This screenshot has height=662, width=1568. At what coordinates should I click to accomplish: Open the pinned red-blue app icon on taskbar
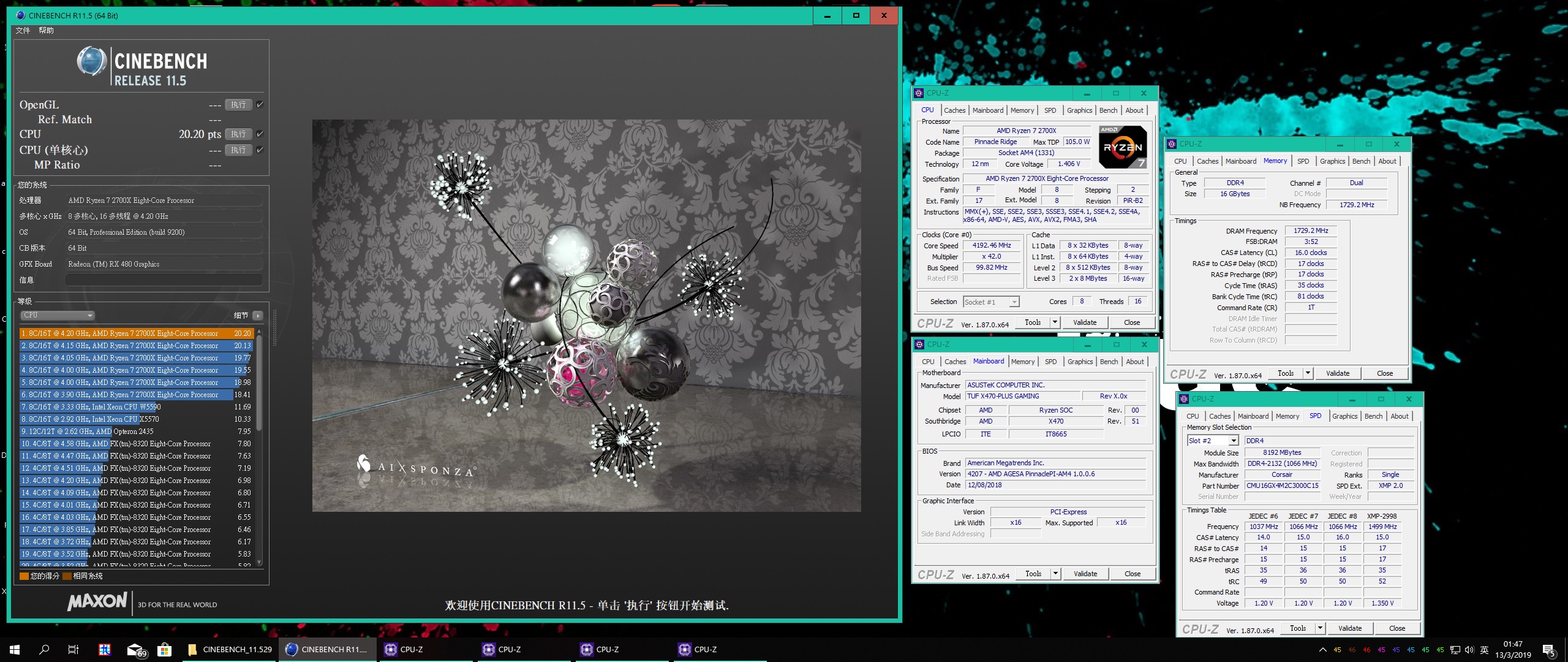point(105,650)
